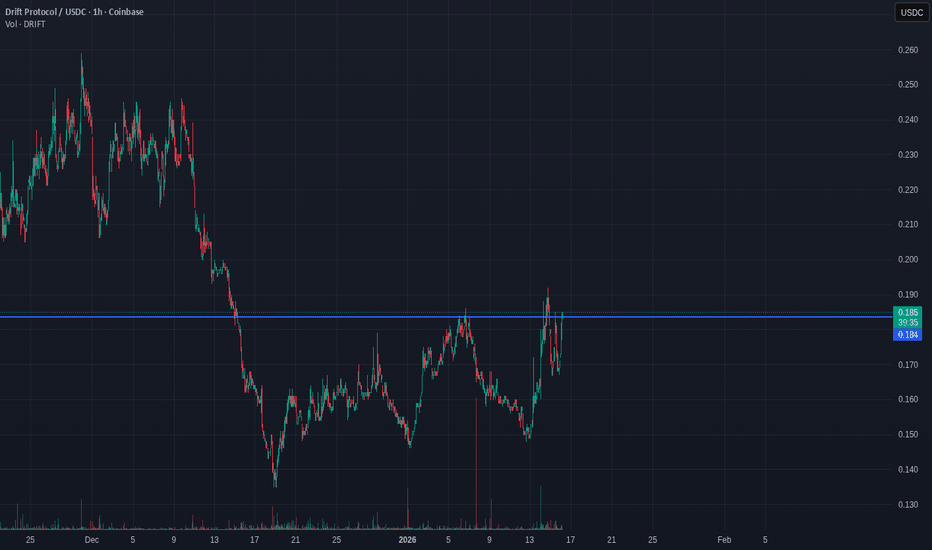The image size is (932, 550).
Task: Click the 0.240 price axis label
Action: point(908,120)
